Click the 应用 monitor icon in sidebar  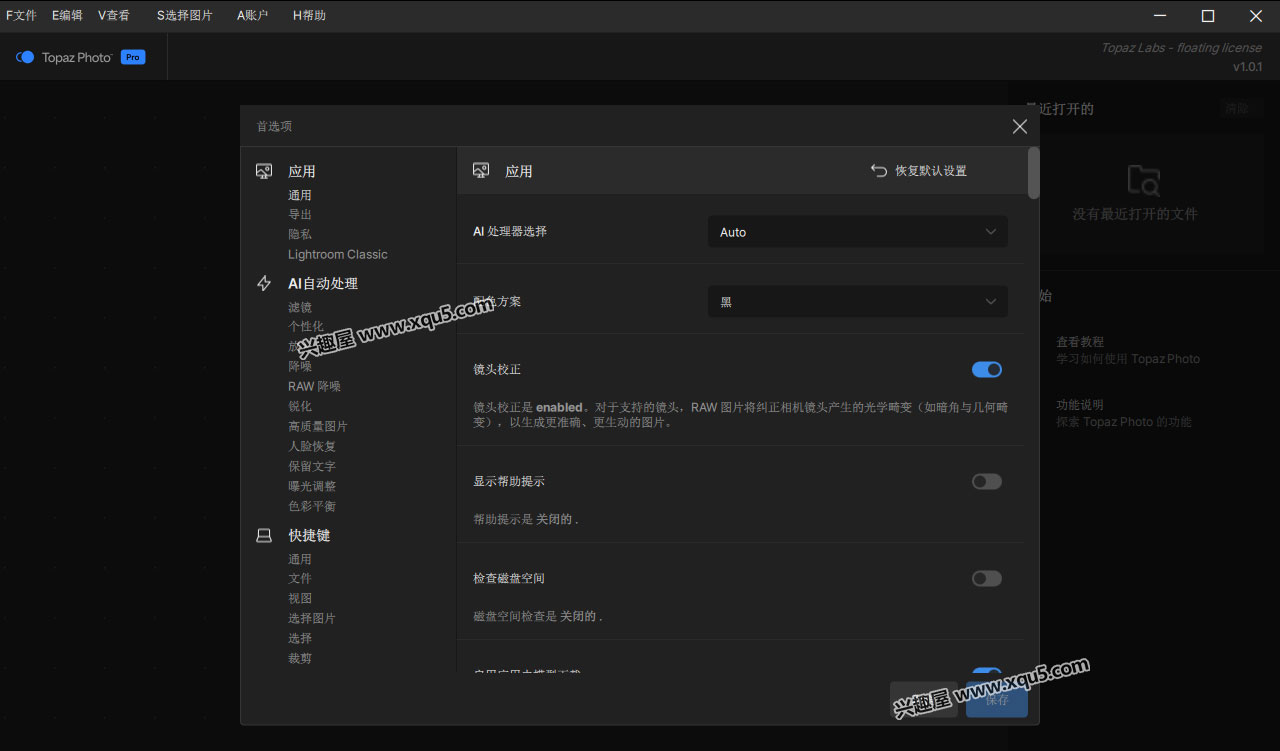(264, 171)
